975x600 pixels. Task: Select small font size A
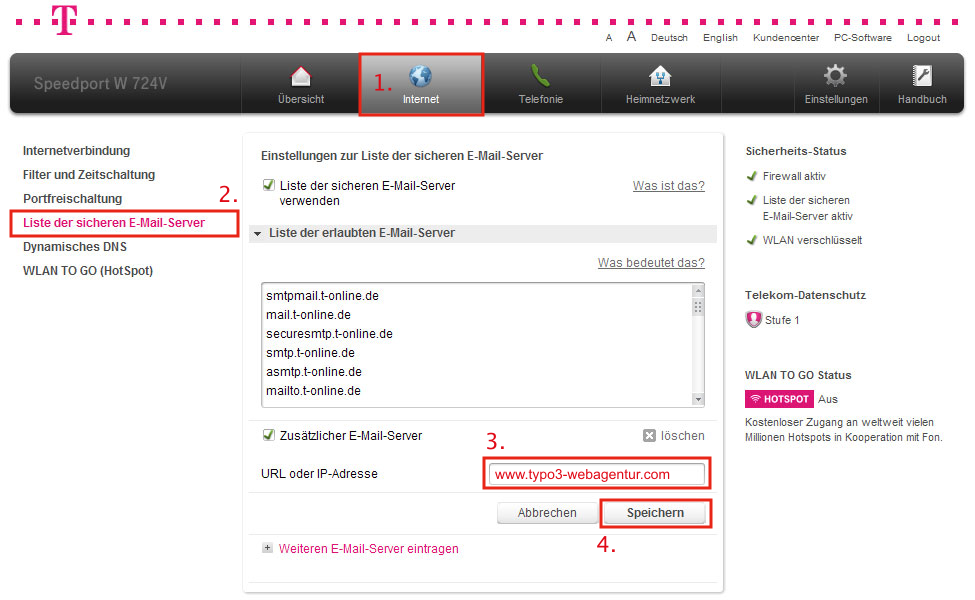point(609,38)
